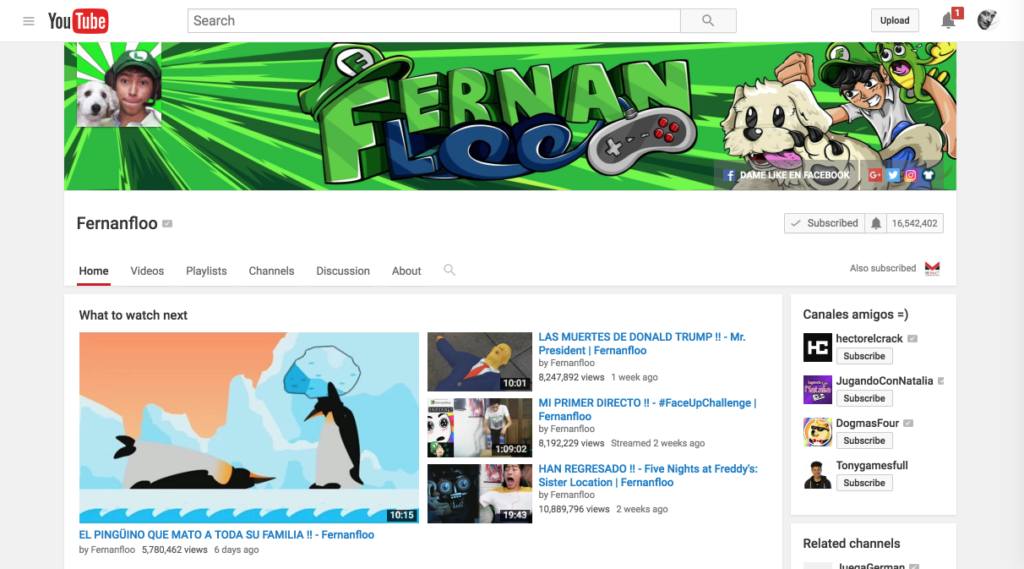Screen dimensions: 1024x569
Task: Open Google Plus link on banner
Action: 875,175
